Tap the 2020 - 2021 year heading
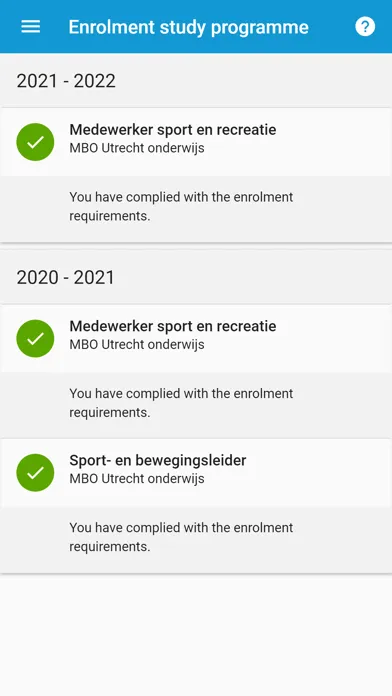Viewport: 392px width, 696px height. point(66,277)
